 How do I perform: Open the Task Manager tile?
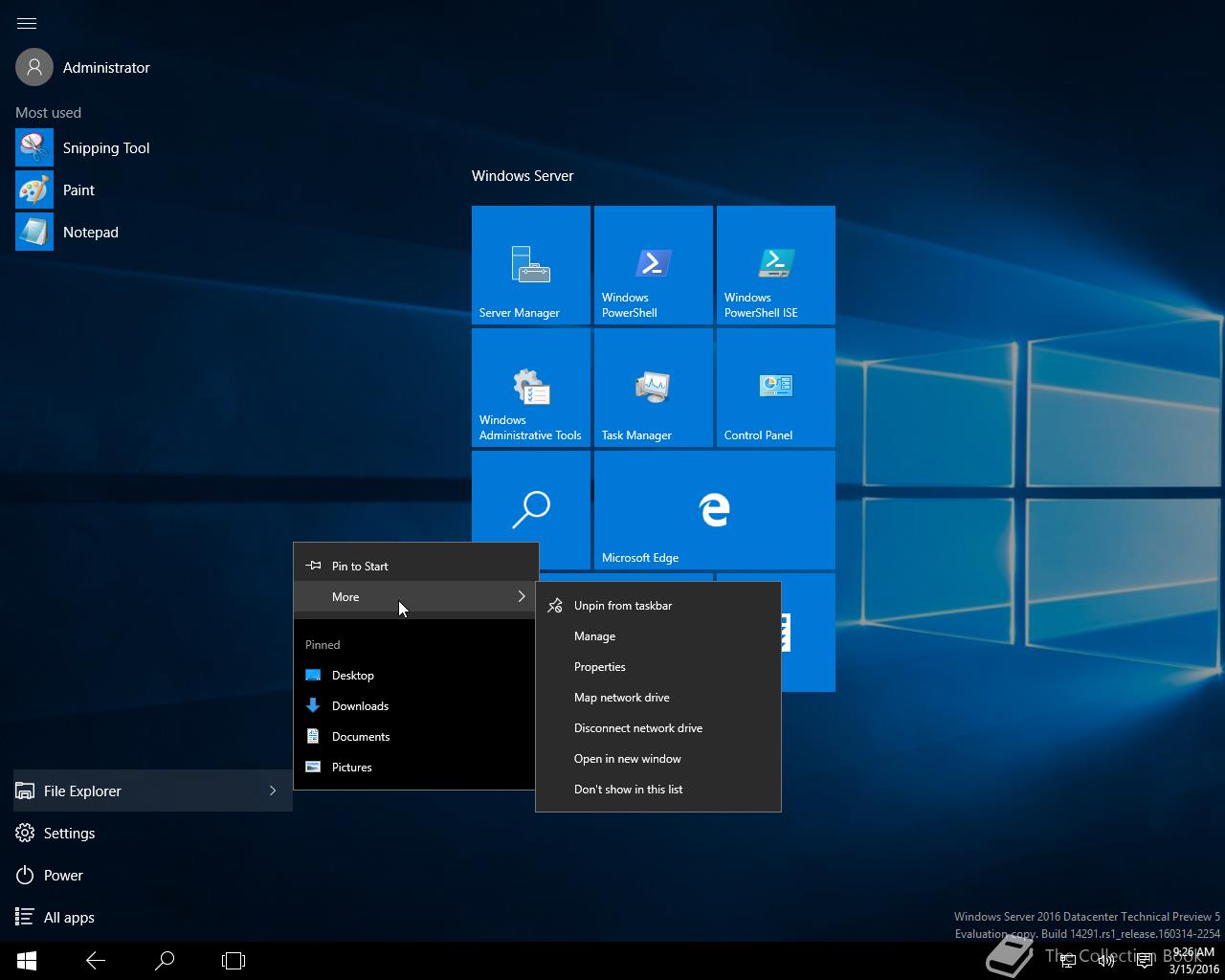point(654,388)
